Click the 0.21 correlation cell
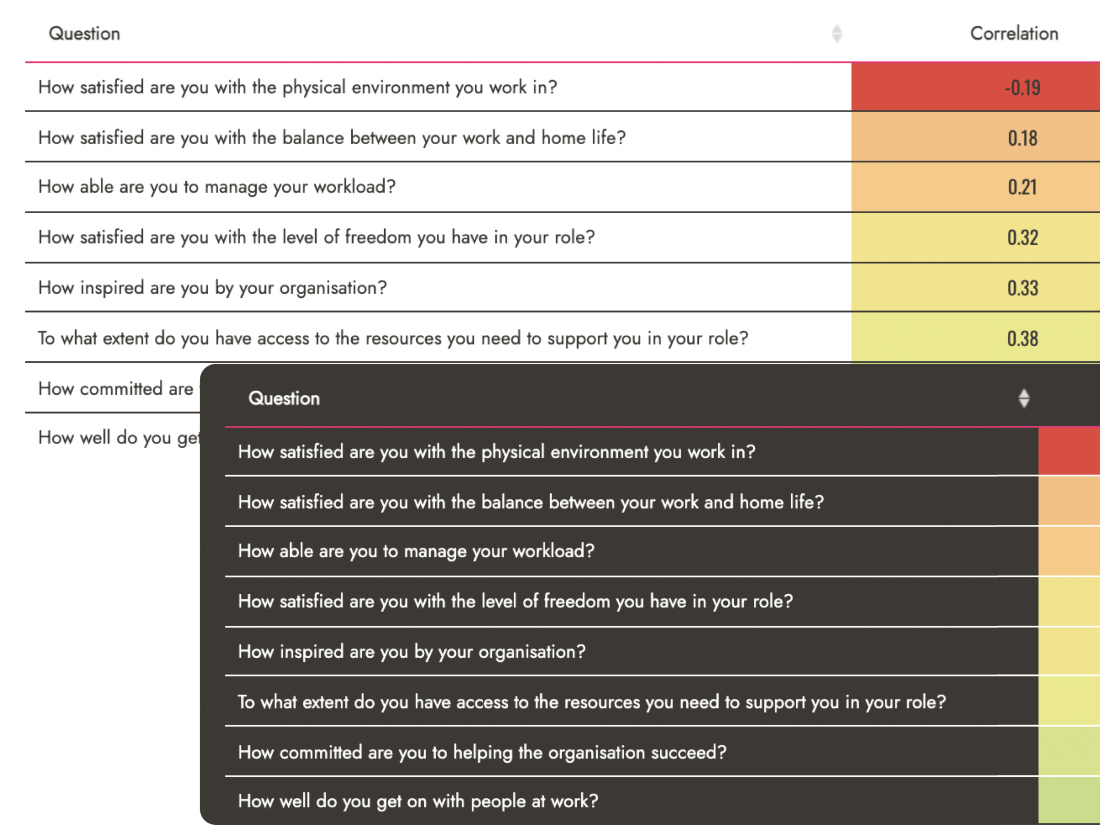 coord(1022,188)
